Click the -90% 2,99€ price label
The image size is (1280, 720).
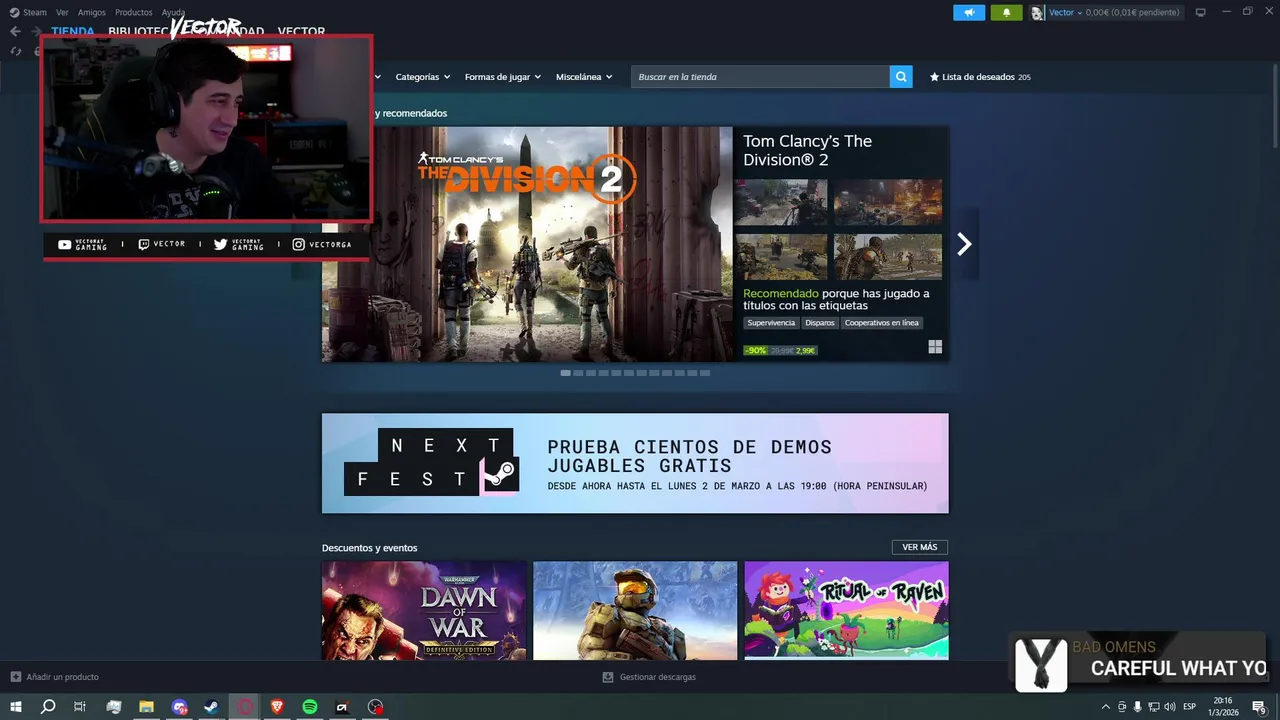coord(780,350)
